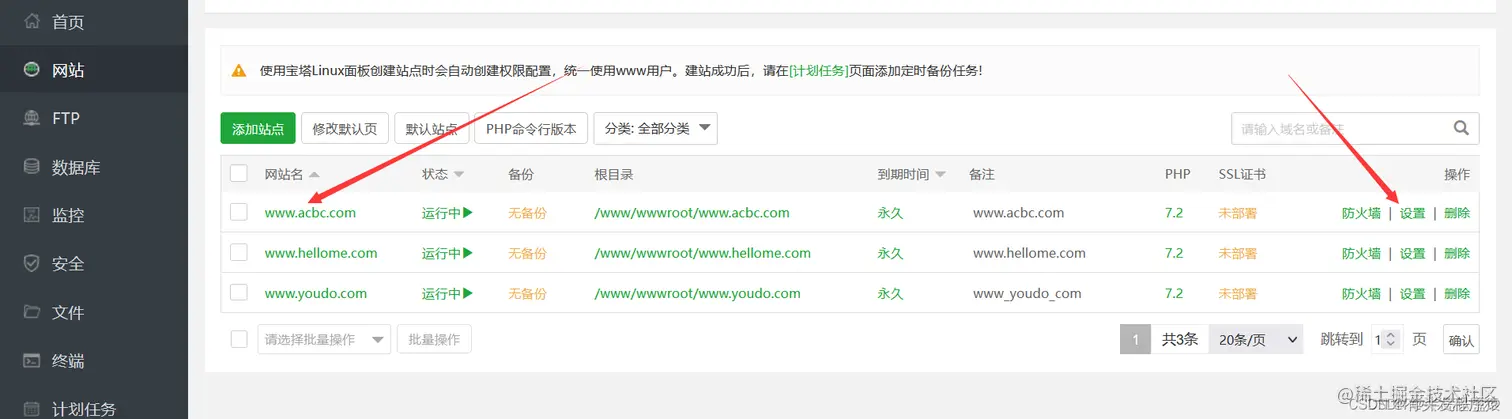The image size is (1512, 419).
Task: Click 防火墙 for www.acbc.com
Action: (x=1361, y=212)
